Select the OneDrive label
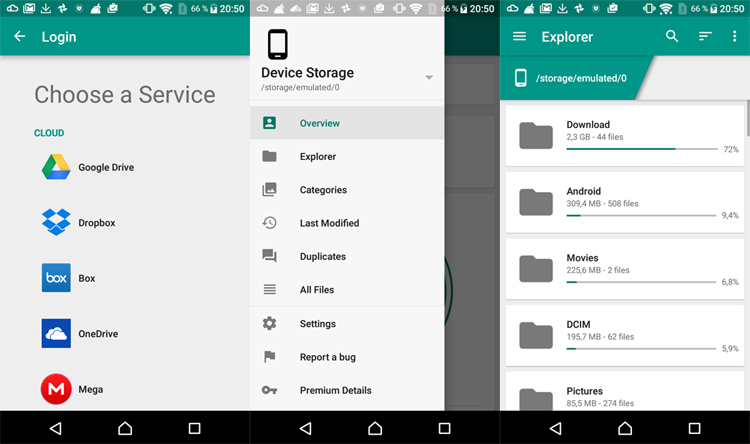750x444 pixels. [98, 334]
